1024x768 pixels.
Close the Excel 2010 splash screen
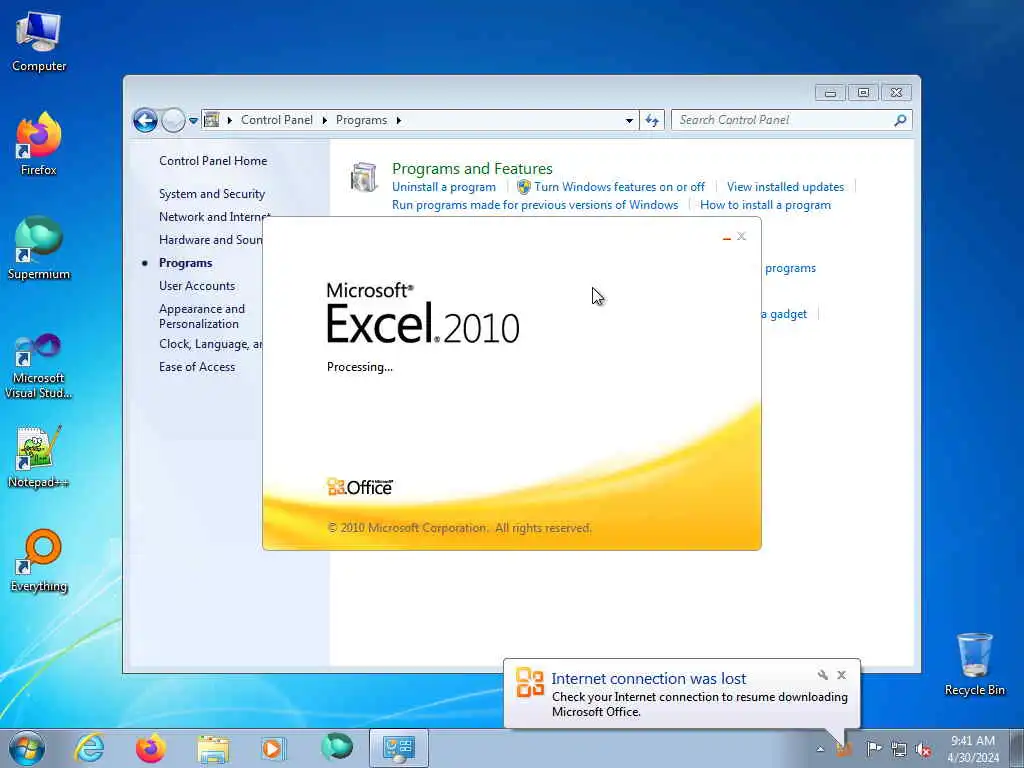741,236
